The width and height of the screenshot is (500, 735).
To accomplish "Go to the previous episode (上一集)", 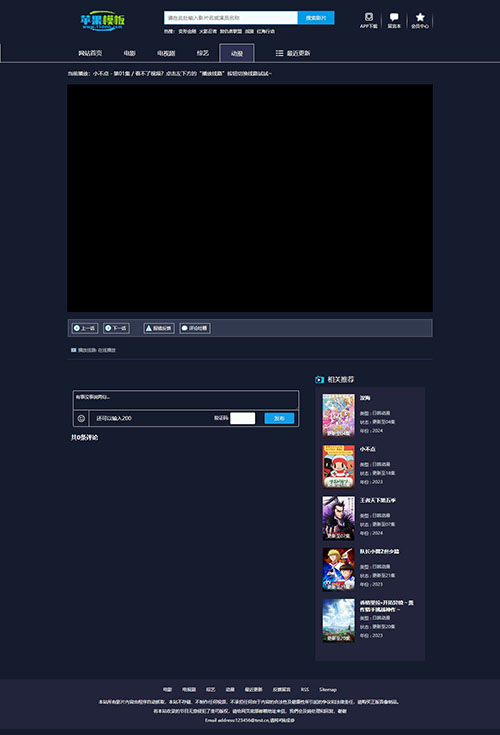I will coord(85,328).
